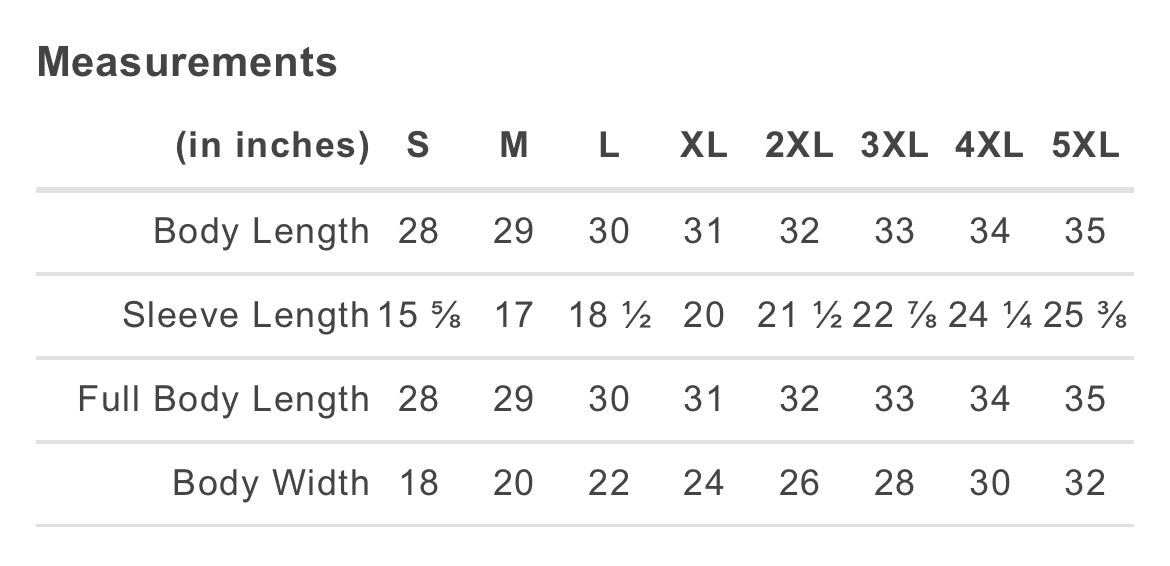Select the S size column header
1170x566 pixels.
[418, 146]
